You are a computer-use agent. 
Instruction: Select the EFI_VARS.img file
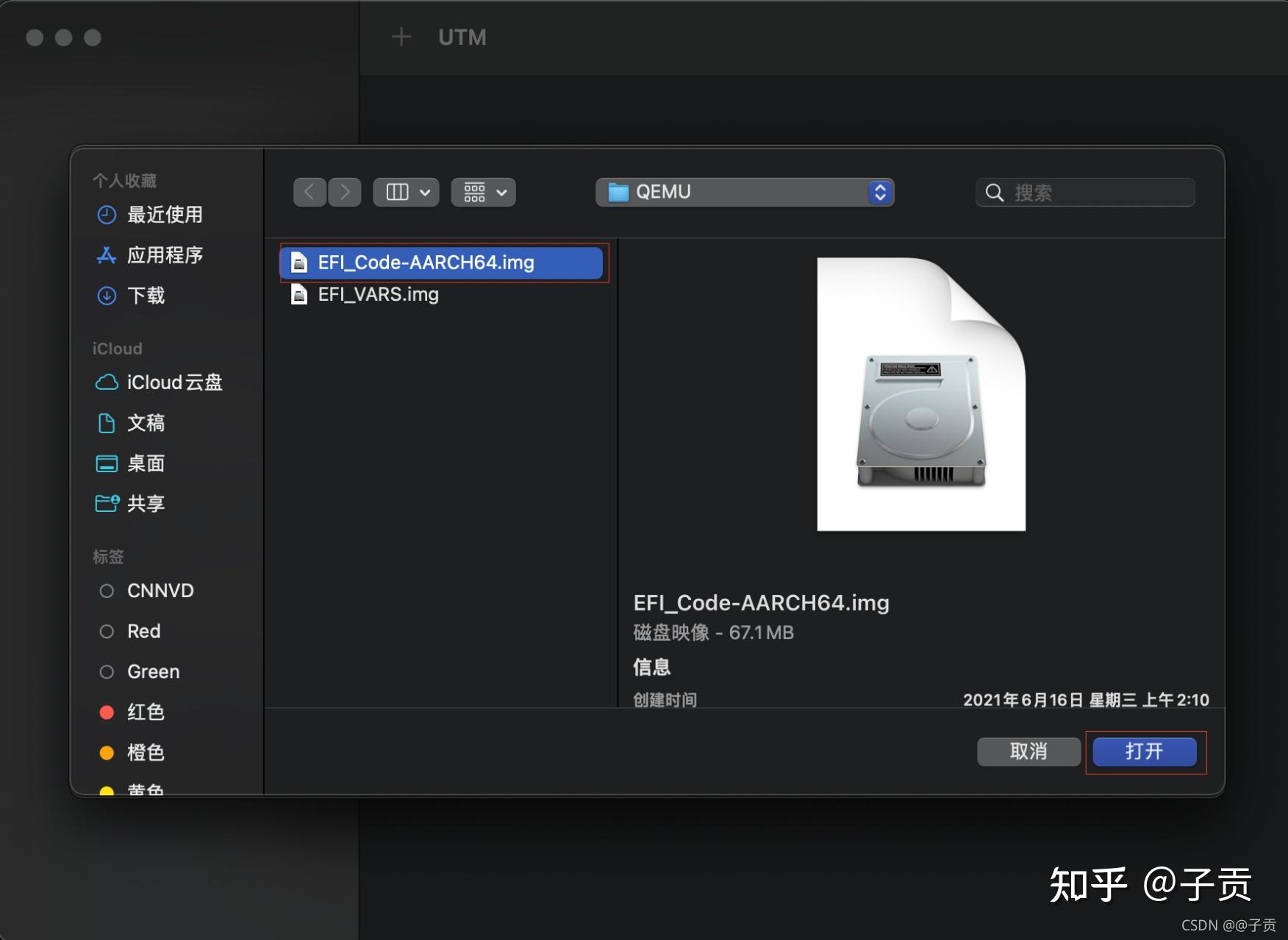379,294
